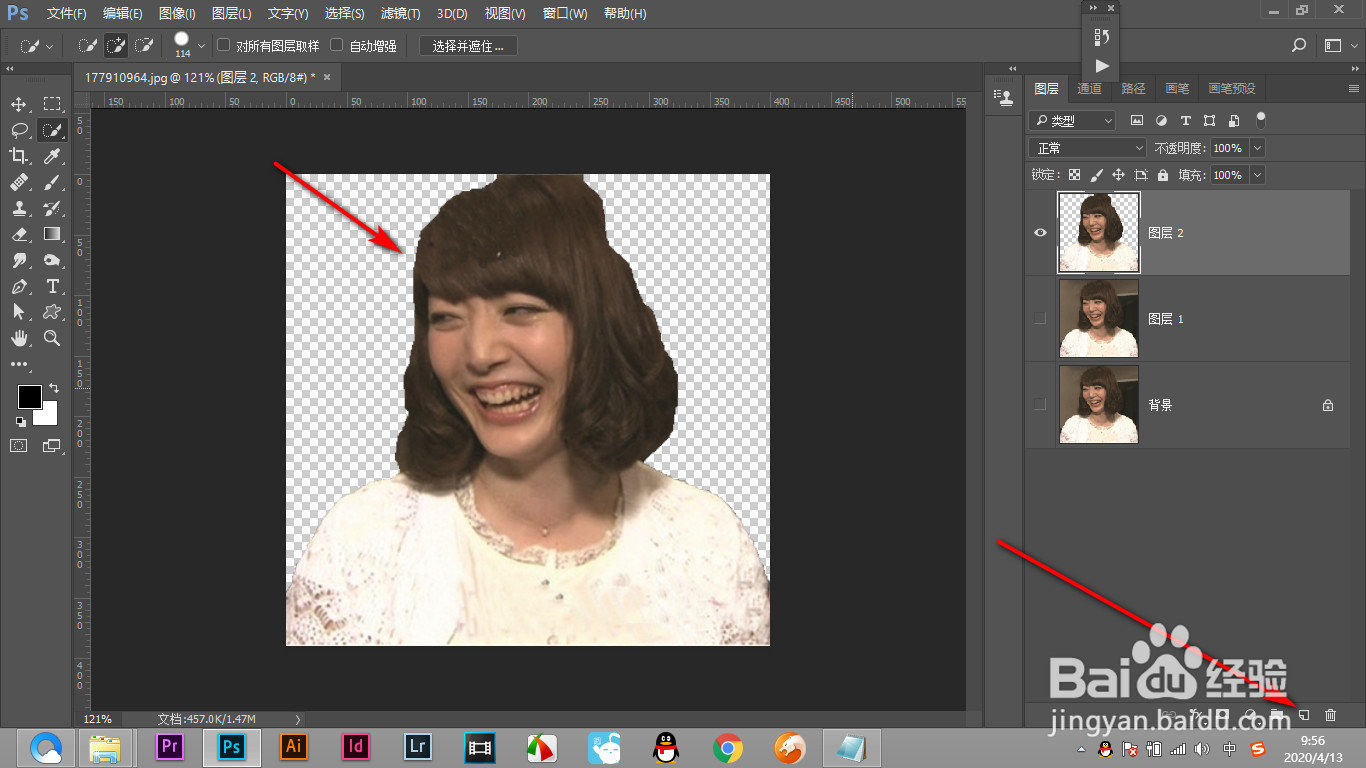The width and height of the screenshot is (1366, 768).
Task: Filter layers by adjustment type
Action: pos(1161,120)
